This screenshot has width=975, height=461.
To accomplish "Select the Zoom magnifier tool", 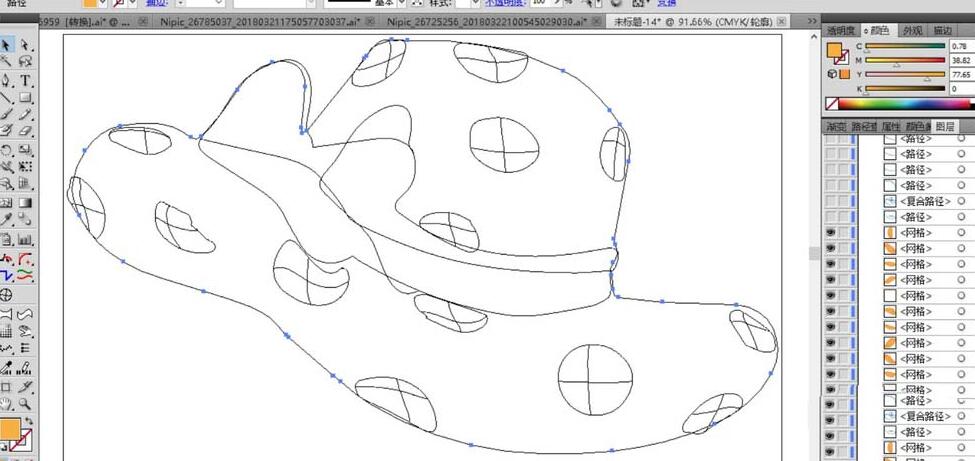I will 25,403.
